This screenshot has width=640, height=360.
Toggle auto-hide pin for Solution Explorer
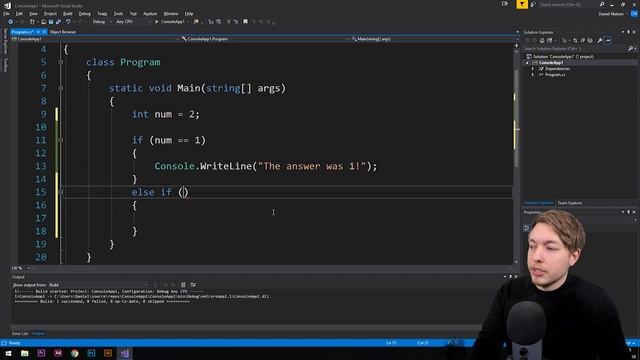coord(628,32)
